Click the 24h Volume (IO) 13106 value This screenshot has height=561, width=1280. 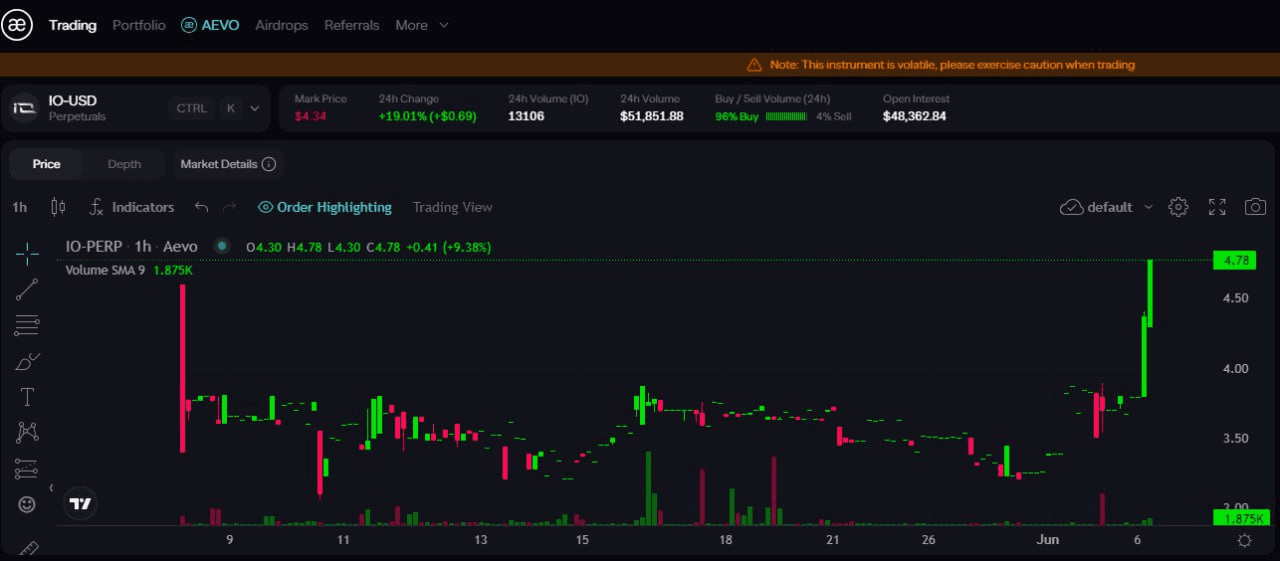tap(526, 116)
